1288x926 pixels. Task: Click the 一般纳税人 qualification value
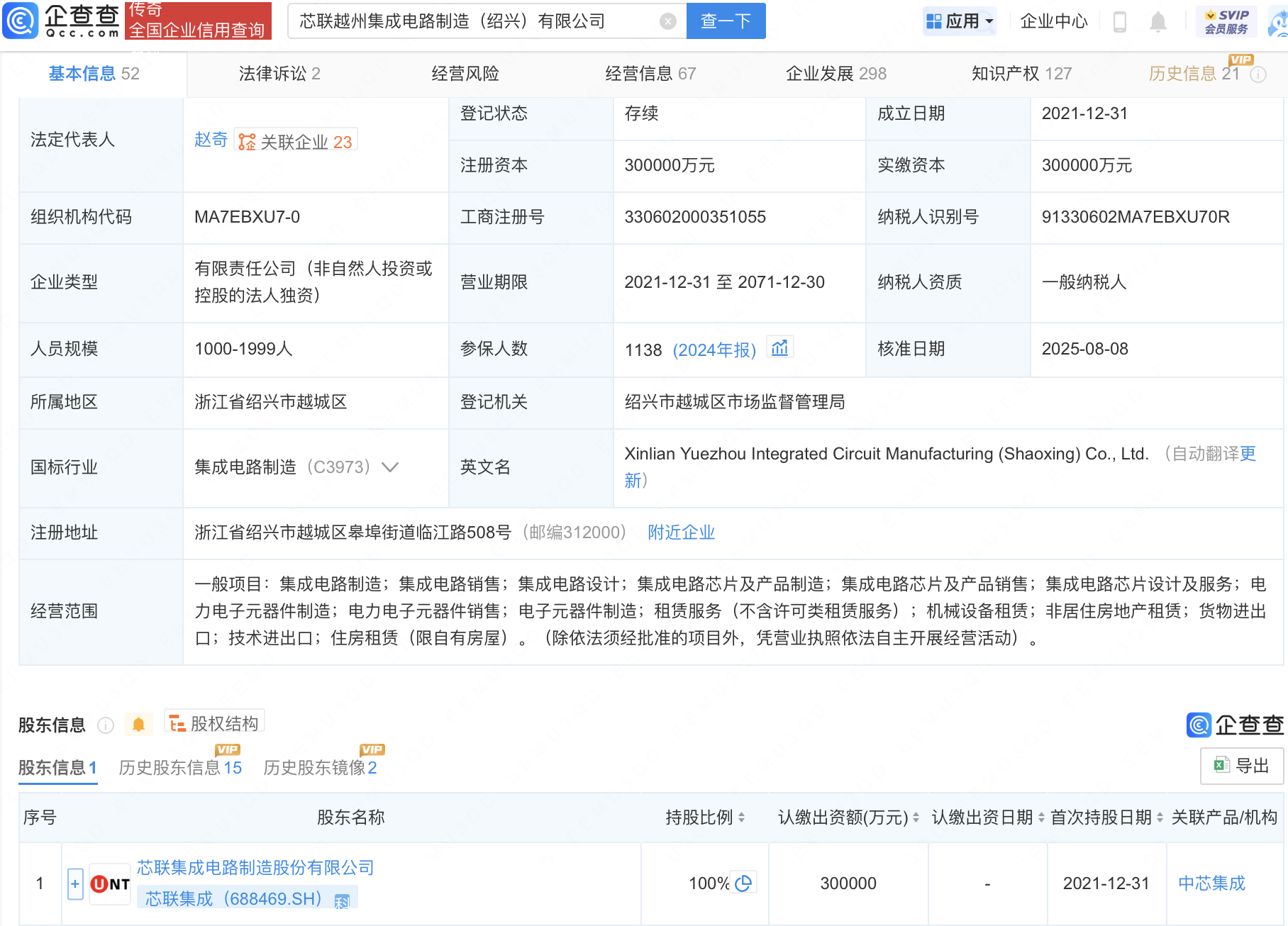(x=1084, y=282)
